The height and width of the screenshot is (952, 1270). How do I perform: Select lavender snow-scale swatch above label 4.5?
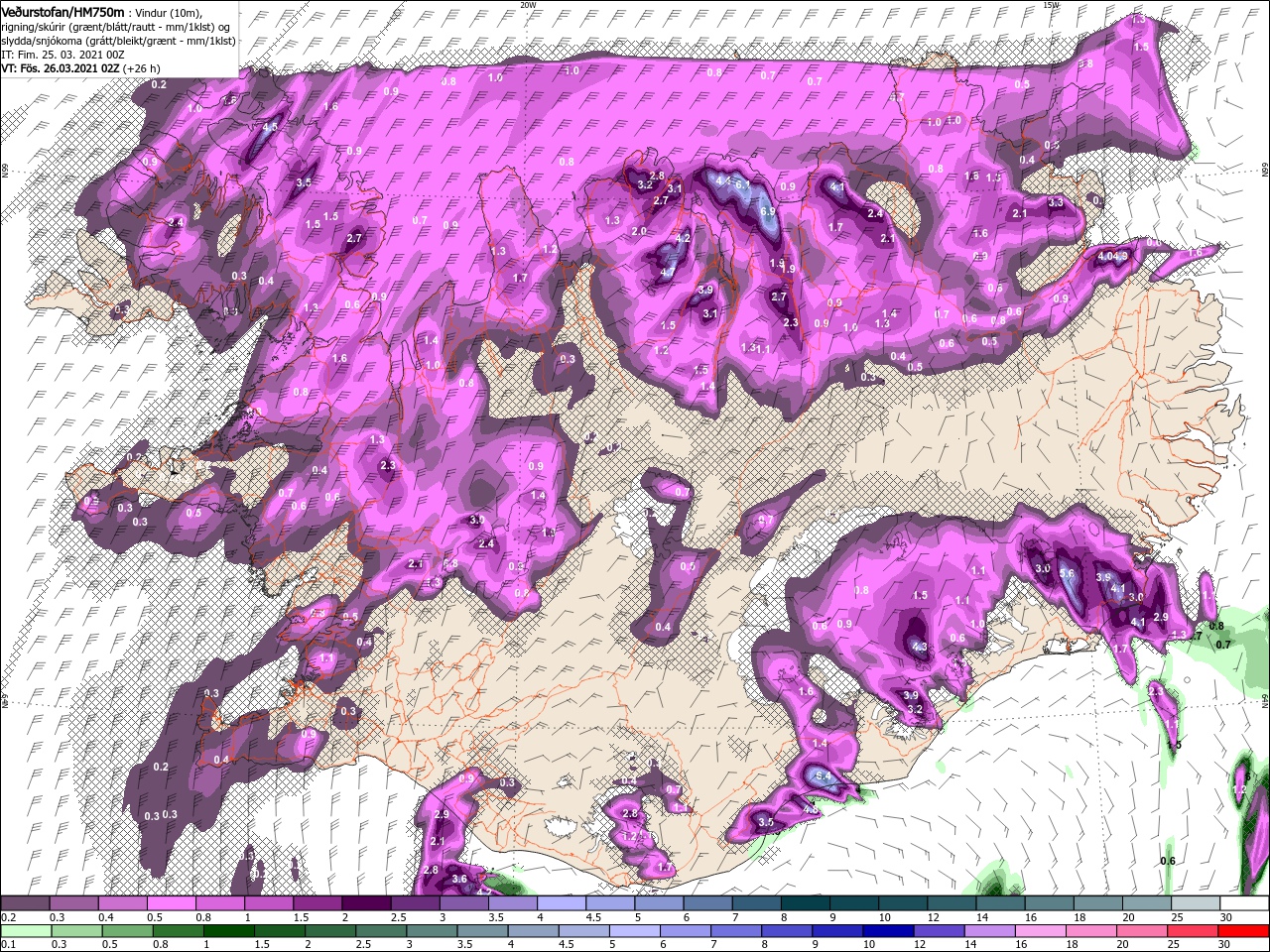[610, 904]
